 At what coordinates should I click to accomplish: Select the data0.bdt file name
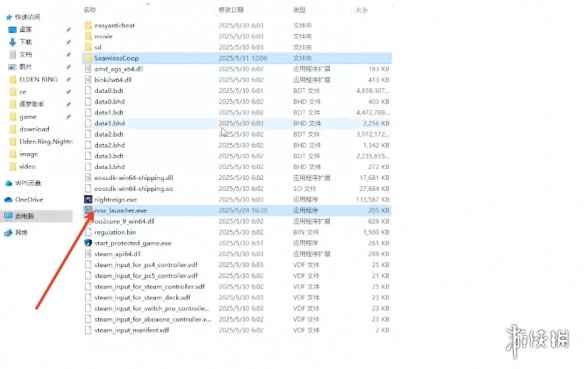pyautogui.click(x=109, y=90)
